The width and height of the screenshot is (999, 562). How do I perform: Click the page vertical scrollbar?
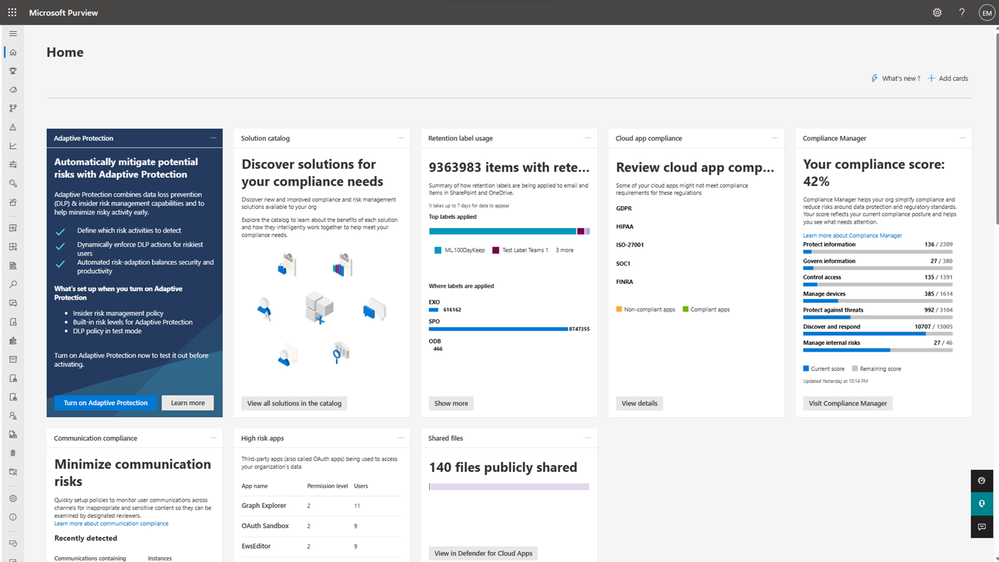996,127
